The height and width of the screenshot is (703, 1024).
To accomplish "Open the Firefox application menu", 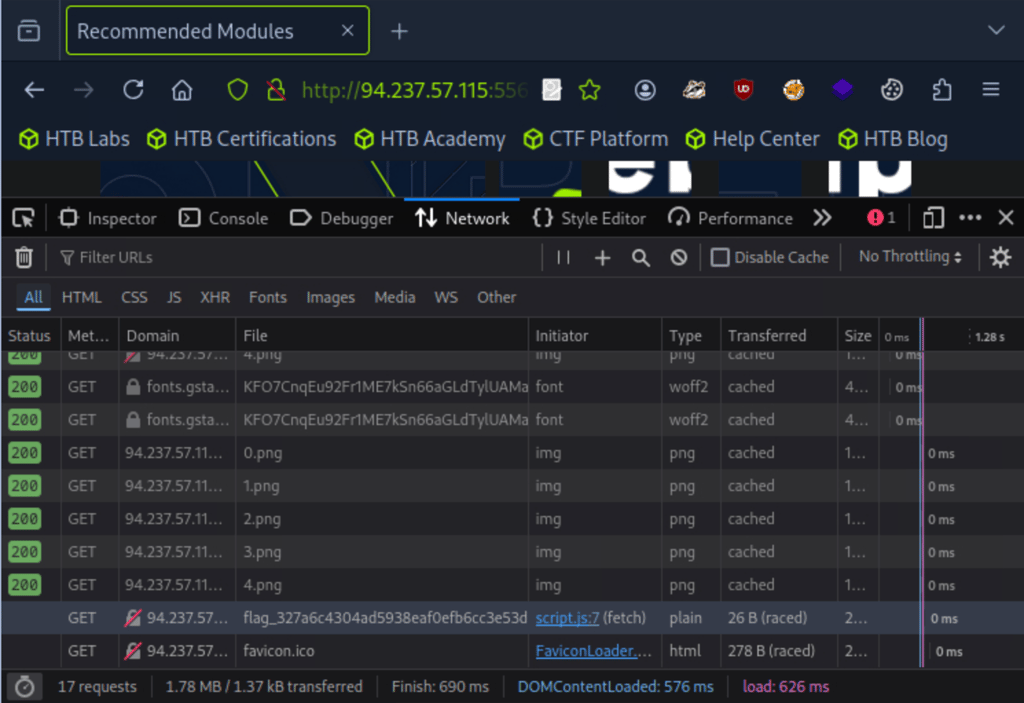I will [x=991, y=90].
